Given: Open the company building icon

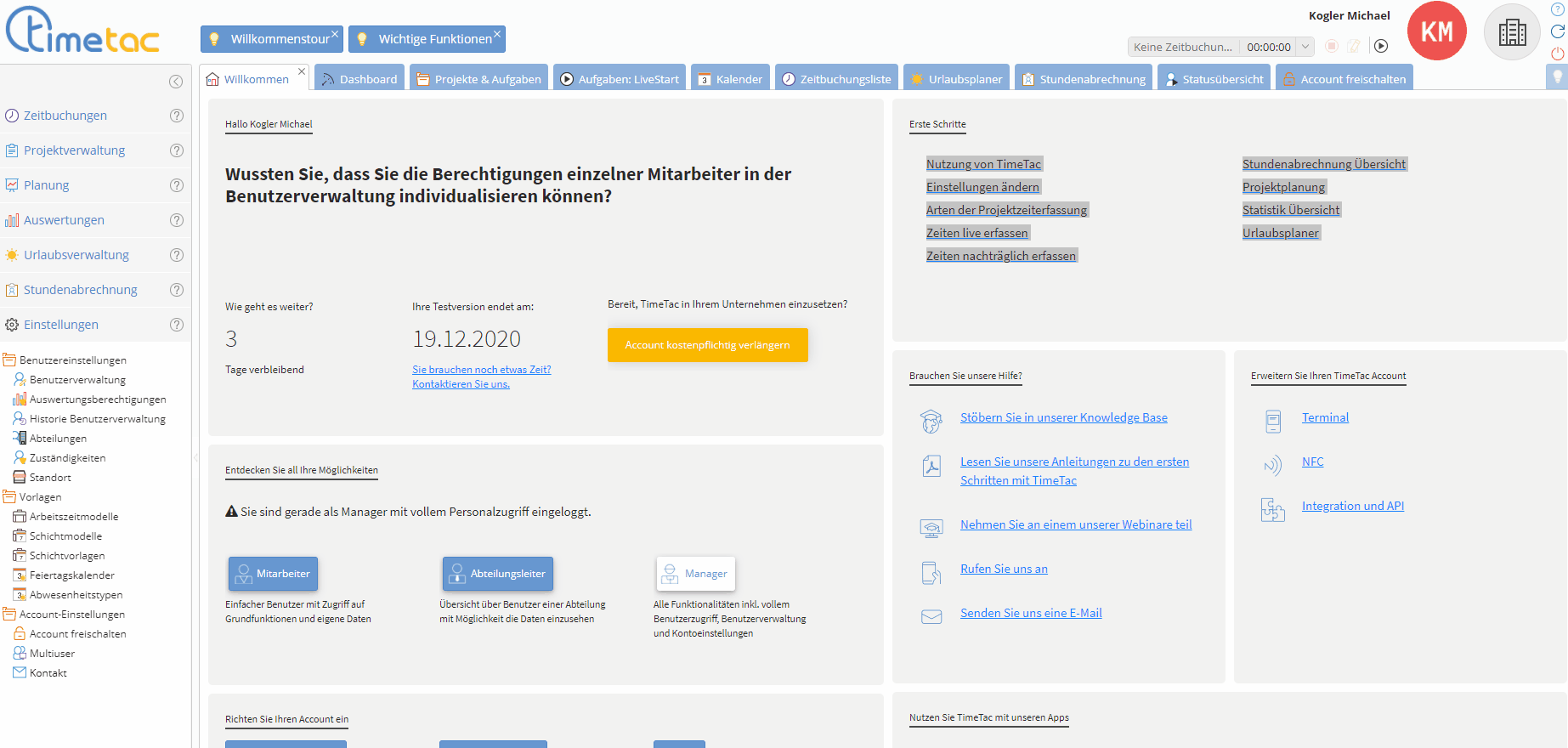Looking at the screenshot, I should [x=1512, y=32].
